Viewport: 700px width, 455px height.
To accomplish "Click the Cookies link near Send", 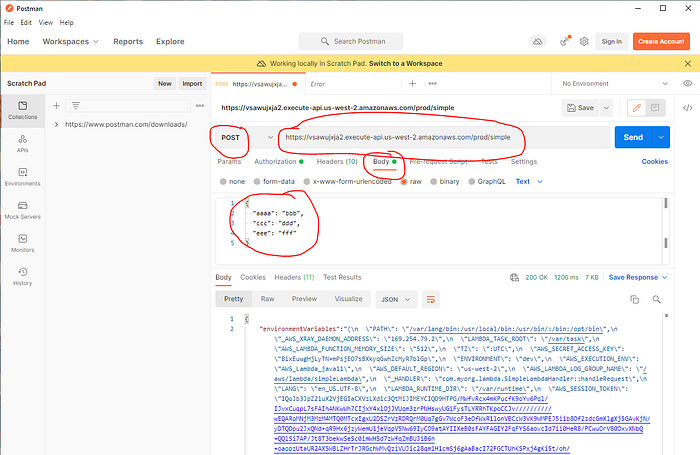I will click(654, 162).
